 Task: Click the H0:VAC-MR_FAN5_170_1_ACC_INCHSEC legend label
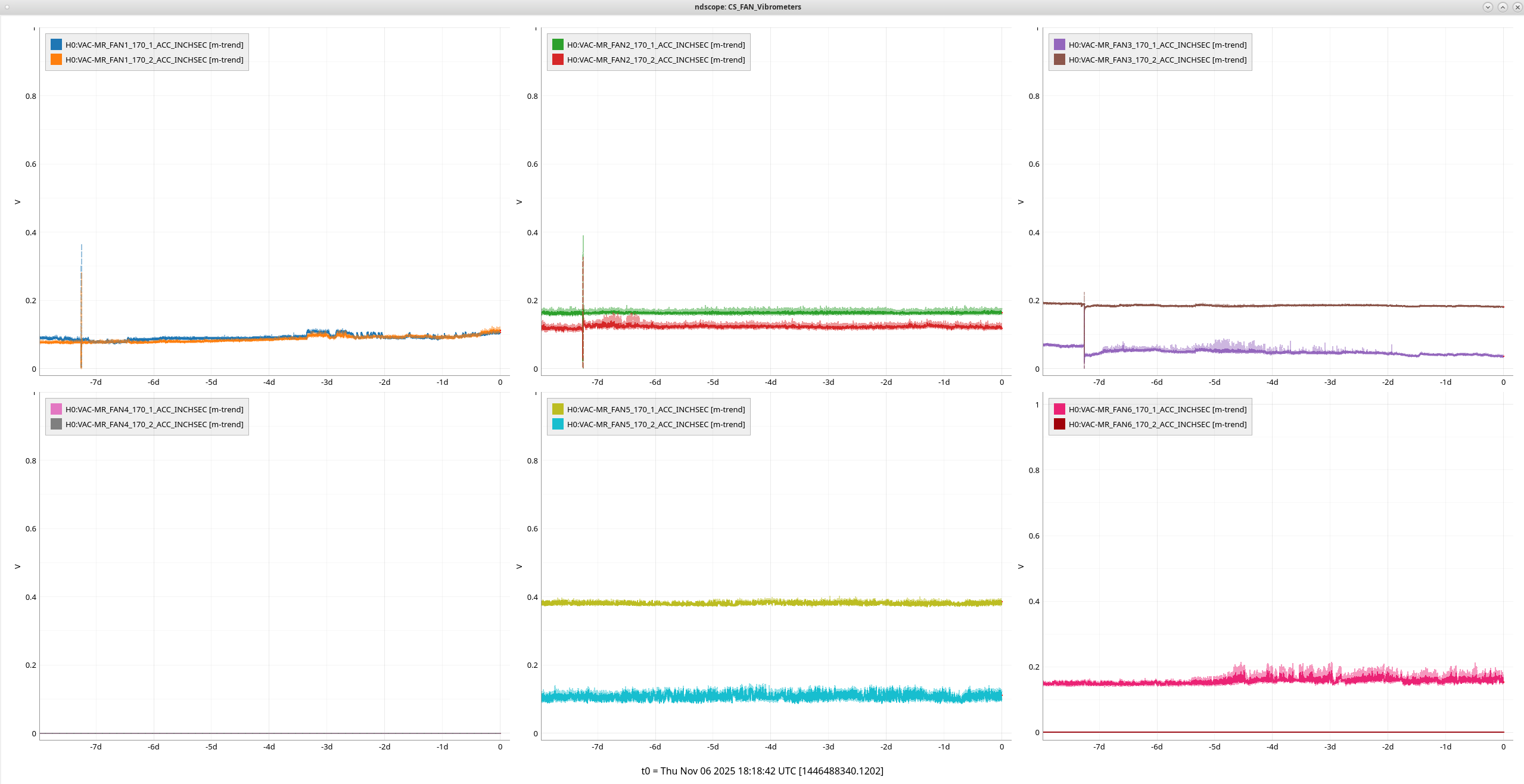pyautogui.click(x=655, y=409)
